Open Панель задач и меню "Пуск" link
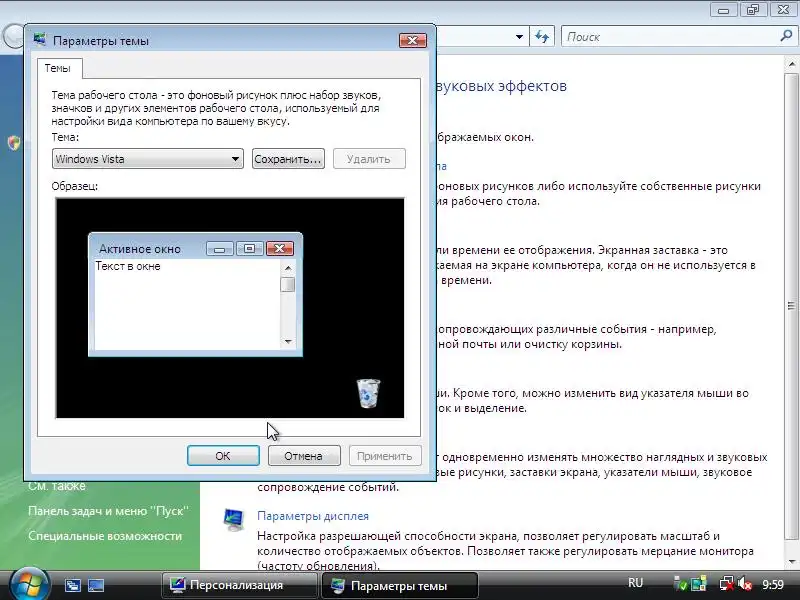Screen dimensions: 800x600 click(x=108, y=511)
